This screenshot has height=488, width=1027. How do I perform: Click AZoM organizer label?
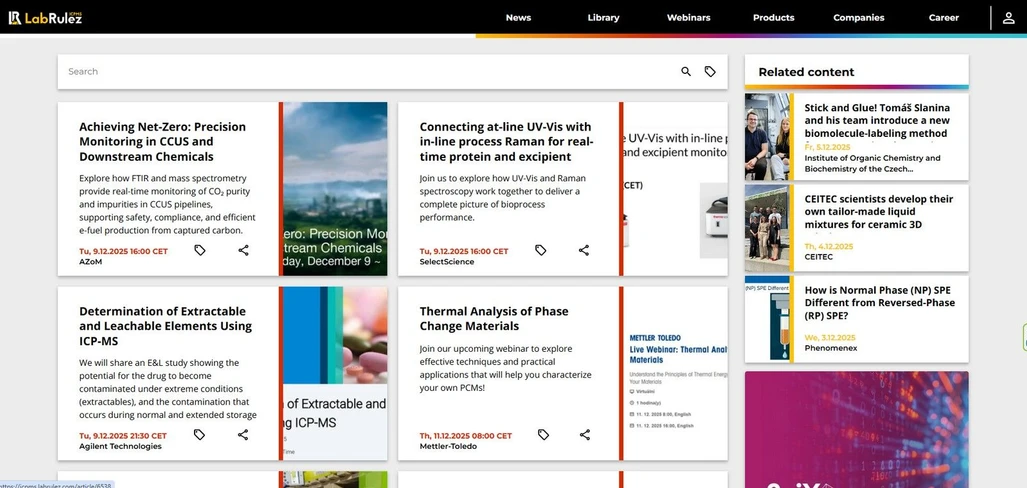(x=90, y=262)
